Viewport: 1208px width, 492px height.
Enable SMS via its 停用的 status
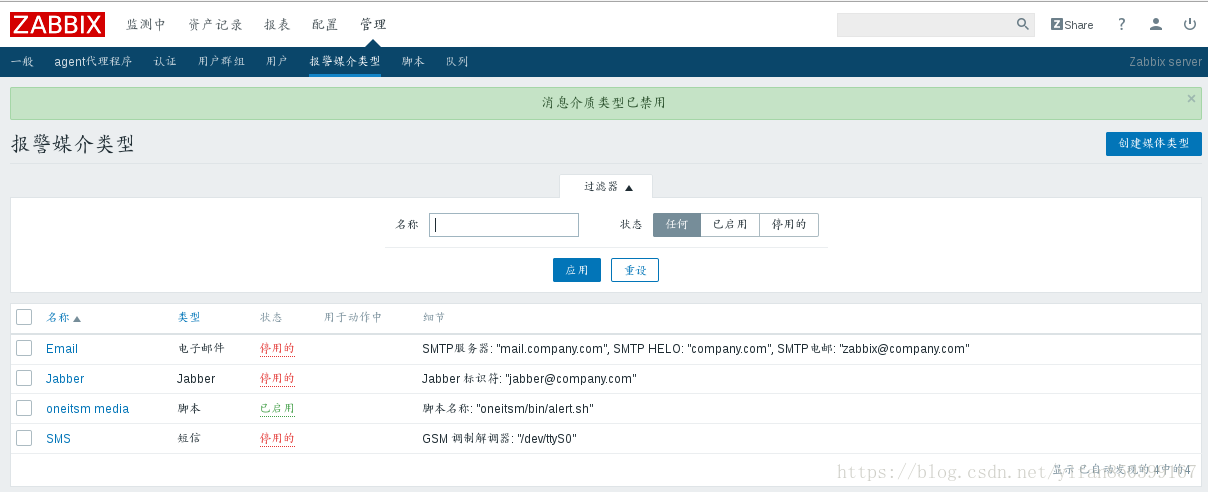click(x=277, y=439)
